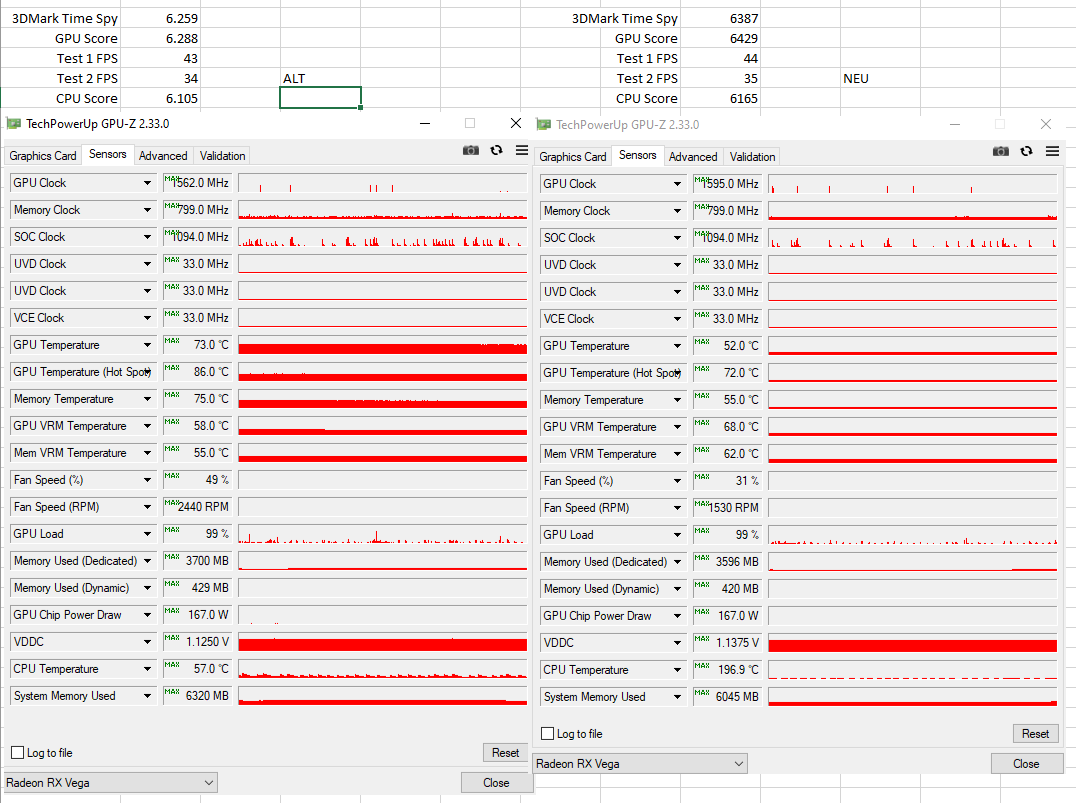Enable Log to file in right GPU-Z window
The height and width of the screenshot is (803, 1076).
coord(548,734)
